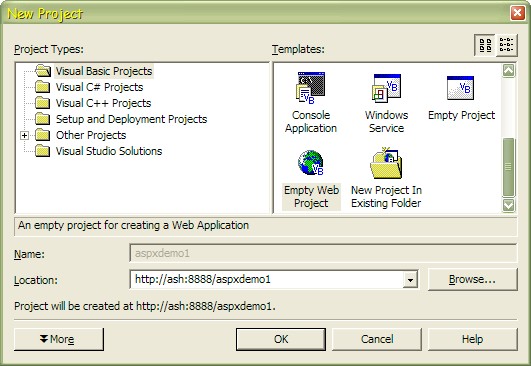
Task: Select the Empty Web Project globe icon
Action: pos(311,163)
